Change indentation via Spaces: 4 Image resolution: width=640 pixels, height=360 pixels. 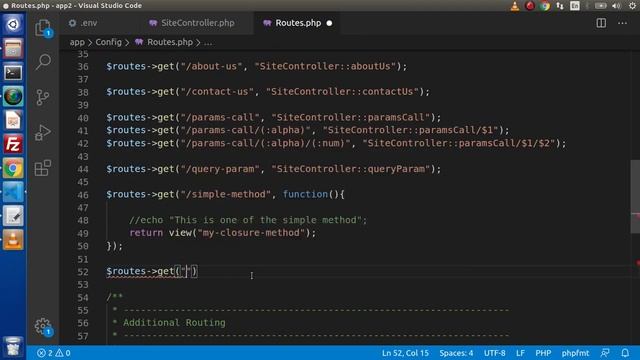click(456, 353)
